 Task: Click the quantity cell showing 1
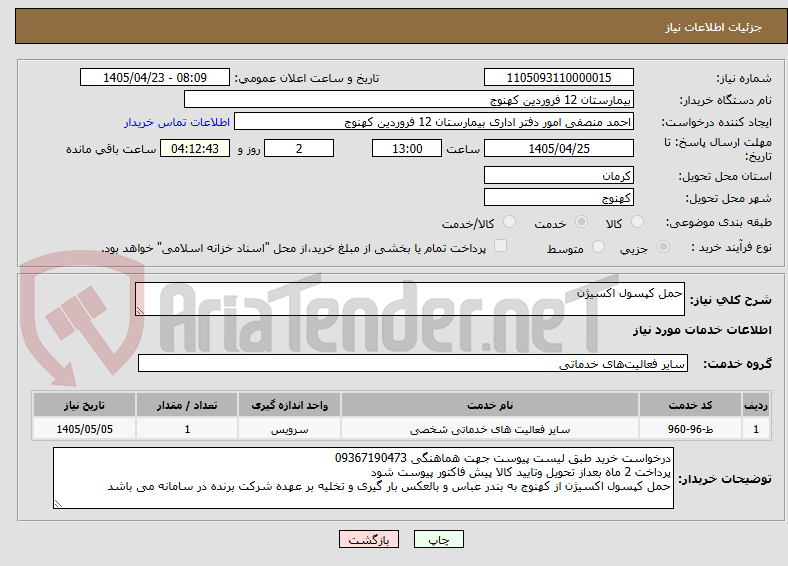tap(186, 429)
